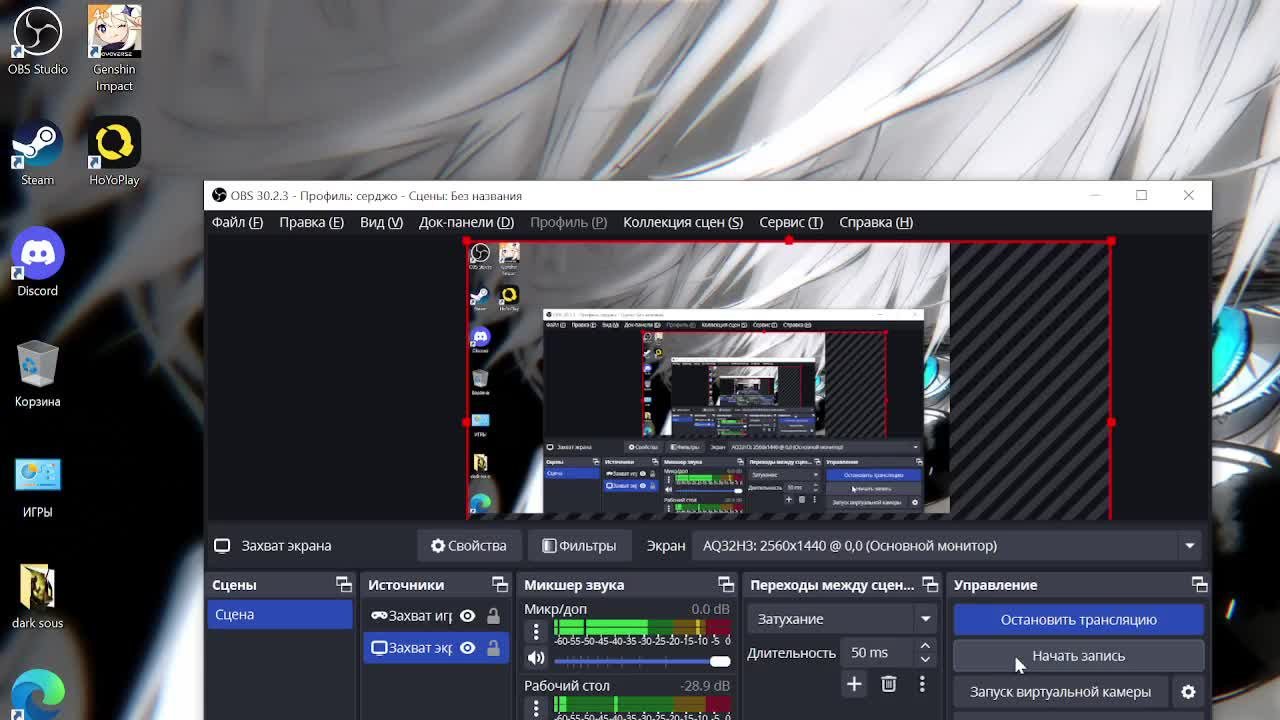
Task: Open the Коллекция сцен menu
Action: pyautogui.click(x=683, y=222)
